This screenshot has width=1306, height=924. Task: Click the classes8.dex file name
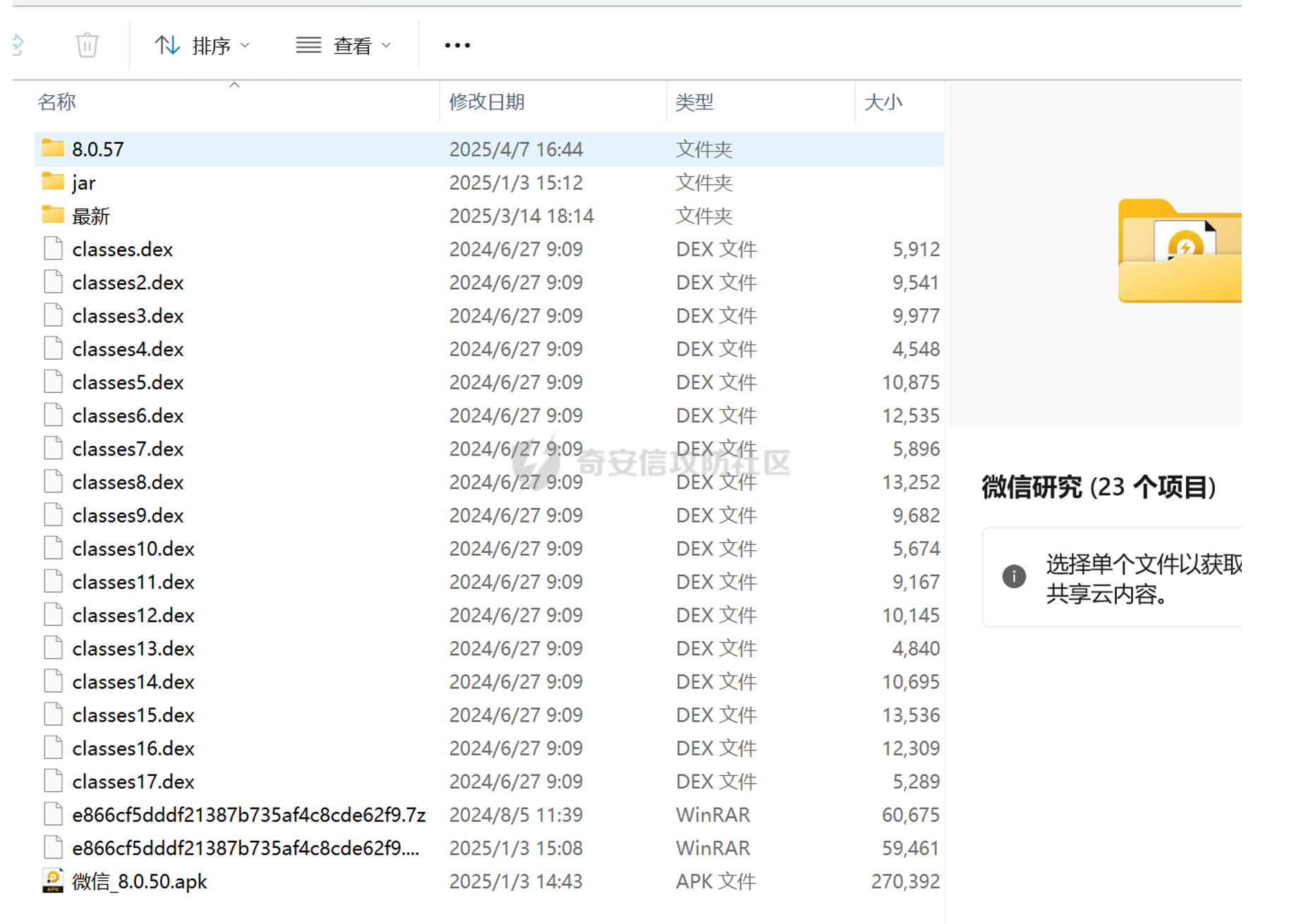[x=128, y=482]
